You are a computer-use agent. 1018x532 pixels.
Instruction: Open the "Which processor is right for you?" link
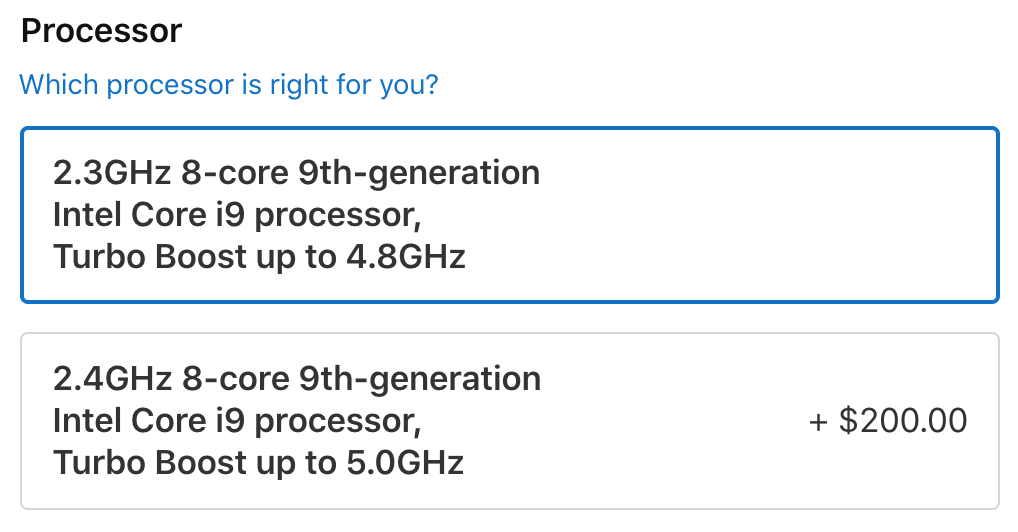(228, 84)
